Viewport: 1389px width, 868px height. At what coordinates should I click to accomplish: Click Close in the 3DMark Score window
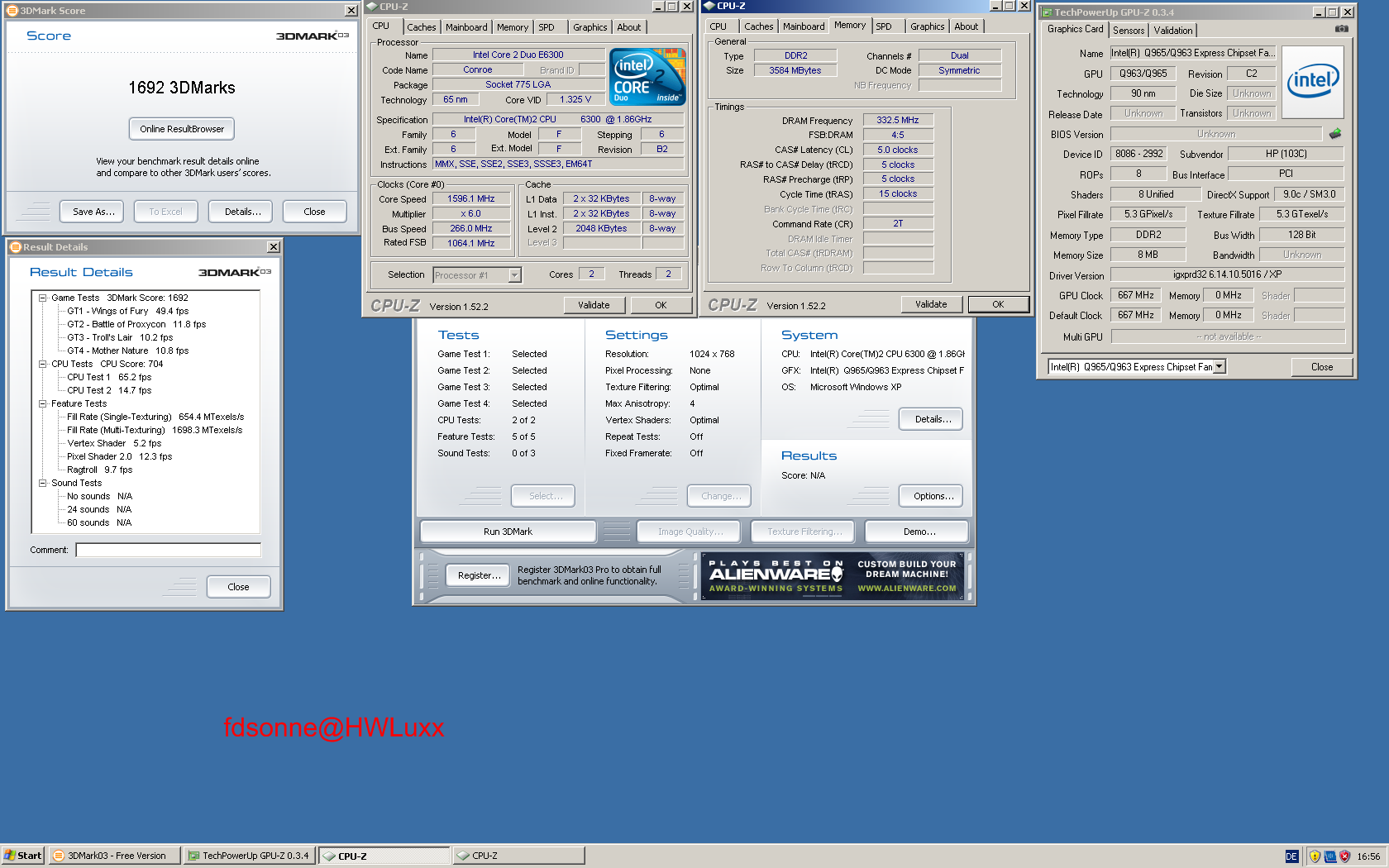pyautogui.click(x=314, y=212)
